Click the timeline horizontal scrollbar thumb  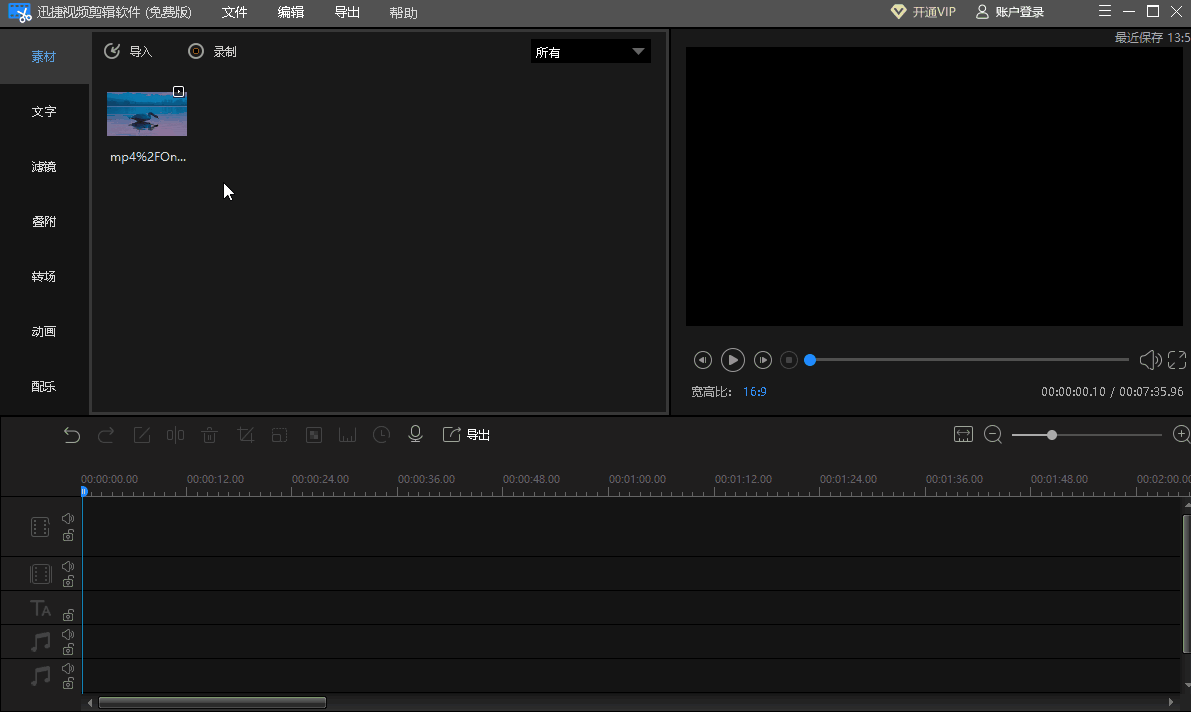tap(212, 702)
